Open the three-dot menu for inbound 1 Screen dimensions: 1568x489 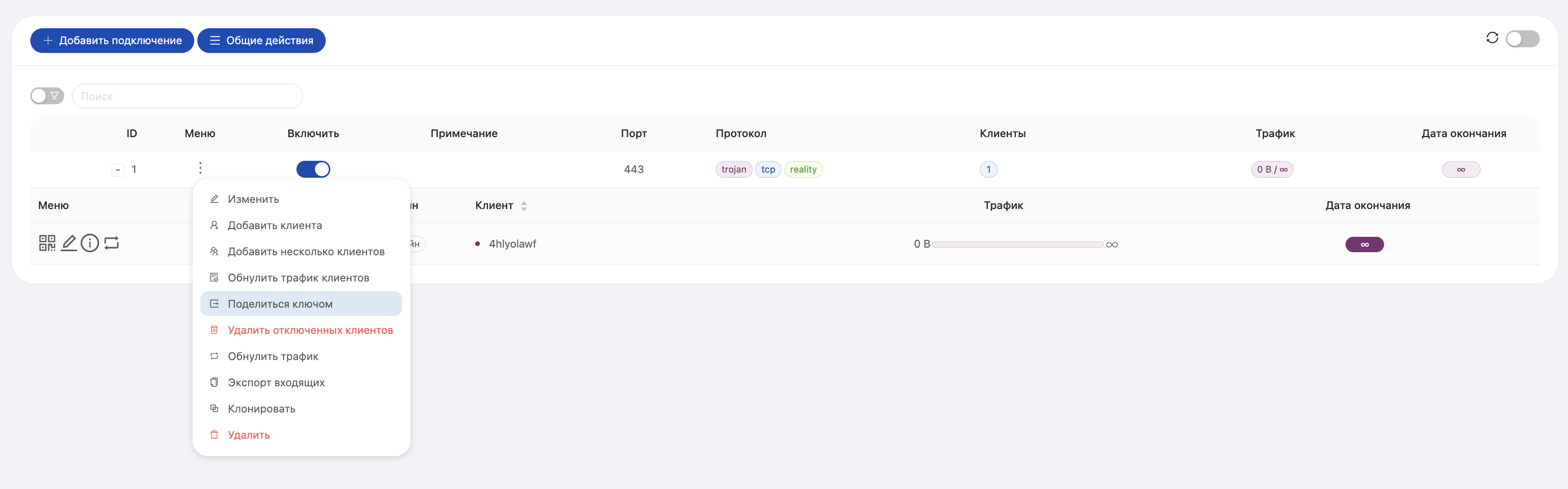[x=200, y=168]
